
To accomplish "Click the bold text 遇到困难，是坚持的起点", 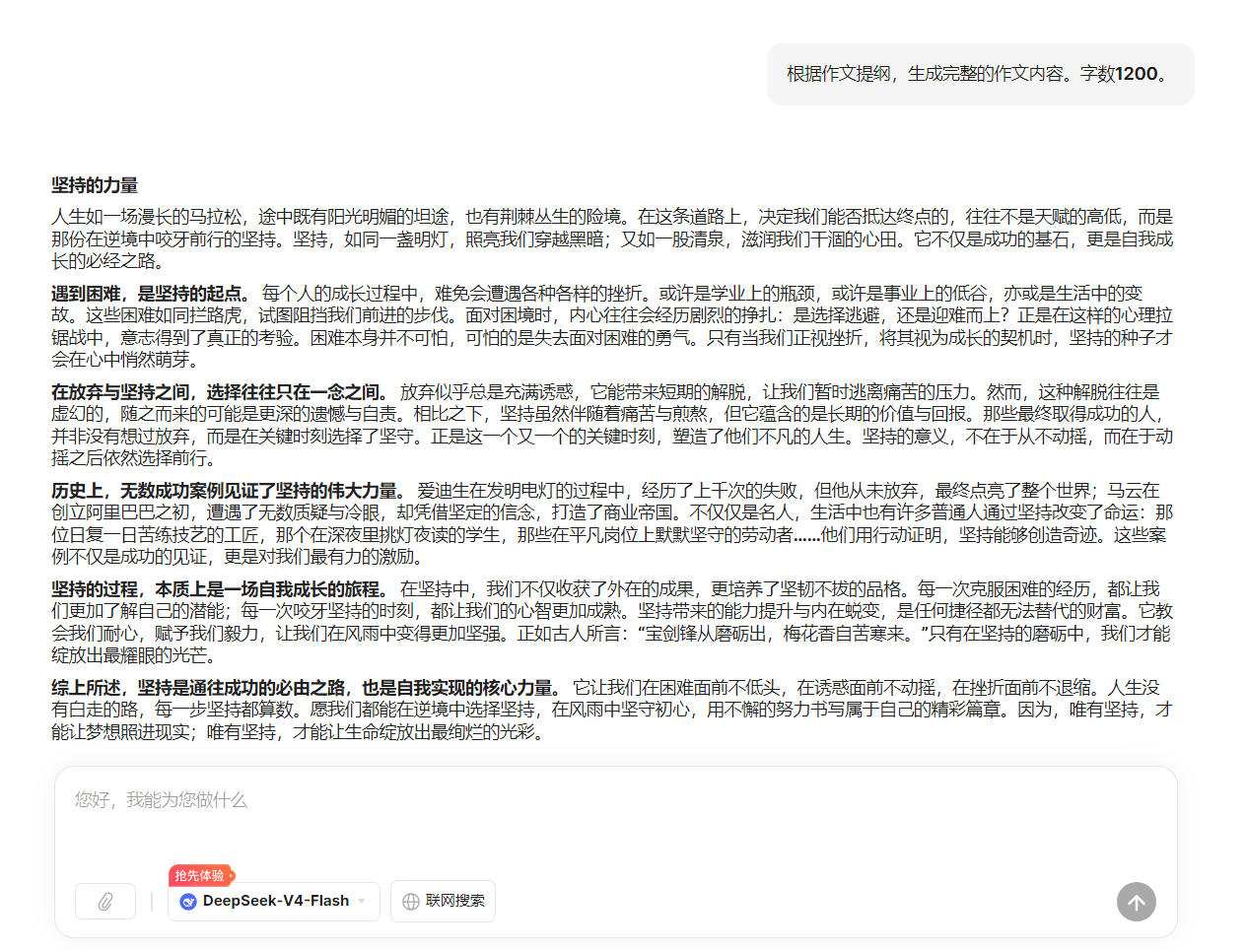I will point(152,294).
